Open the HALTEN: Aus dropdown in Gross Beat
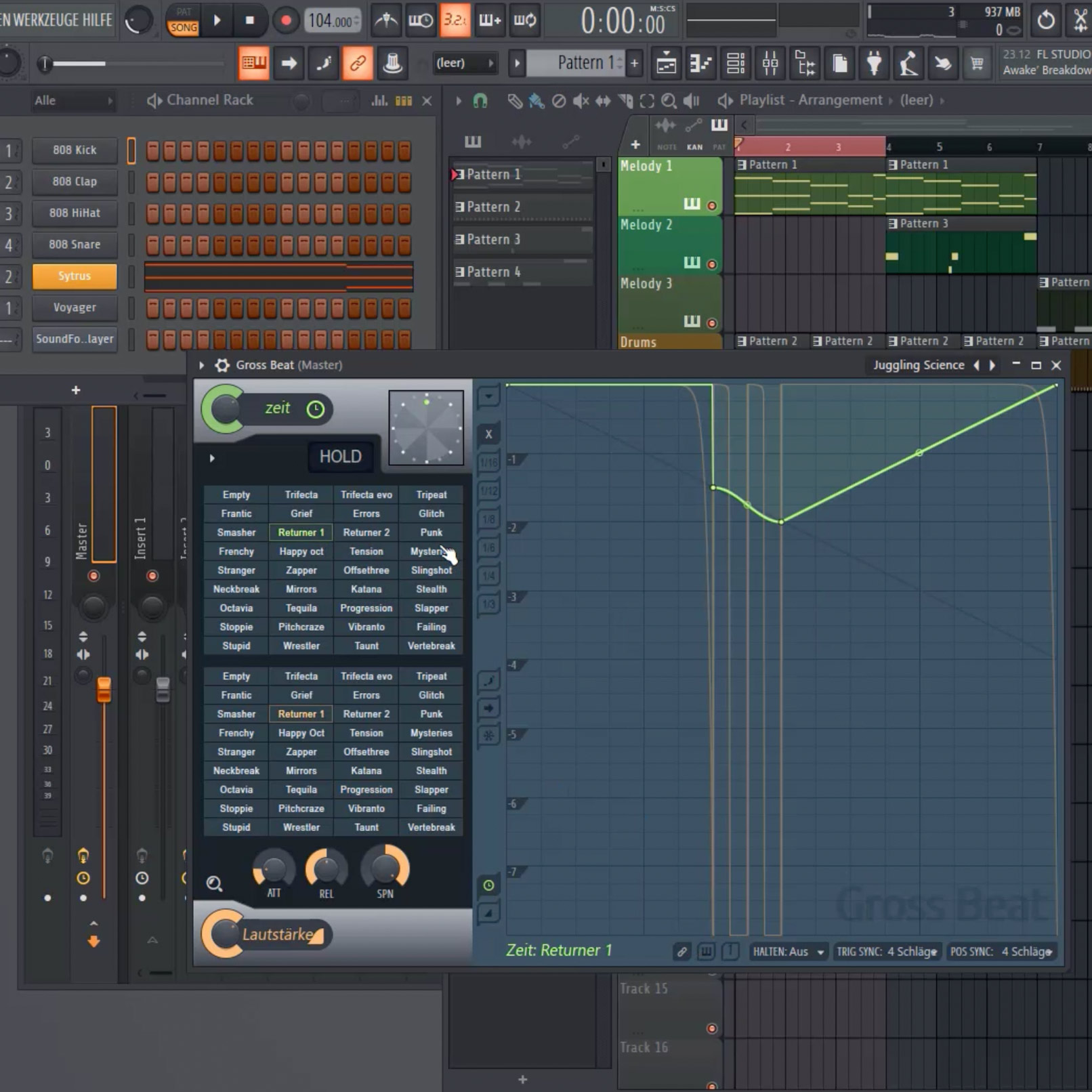Viewport: 1092px width, 1092px height. click(788, 951)
